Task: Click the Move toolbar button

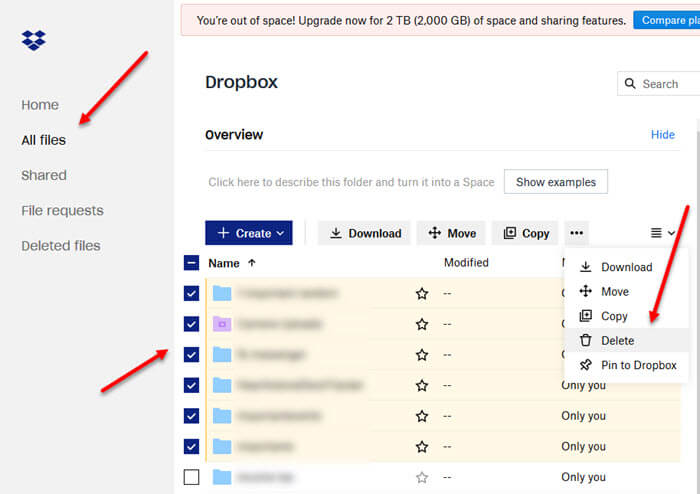Action: [451, 233]
